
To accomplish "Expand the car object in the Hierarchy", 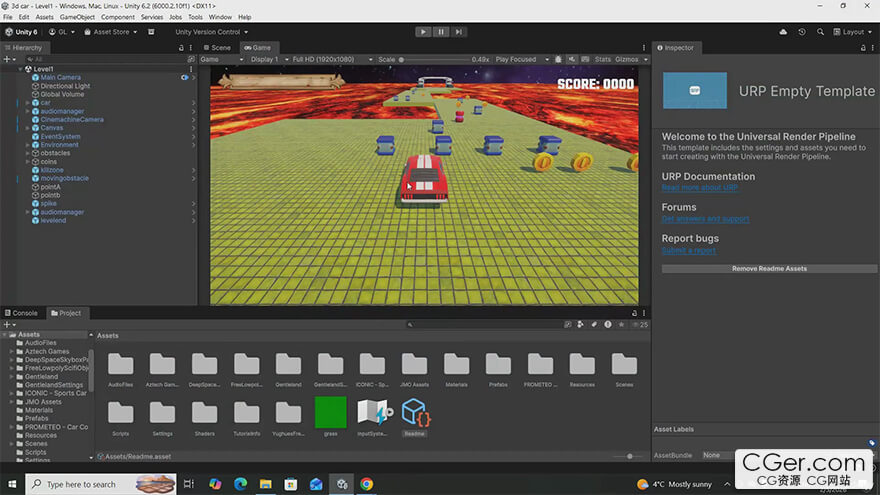I will tap(28, 103).
